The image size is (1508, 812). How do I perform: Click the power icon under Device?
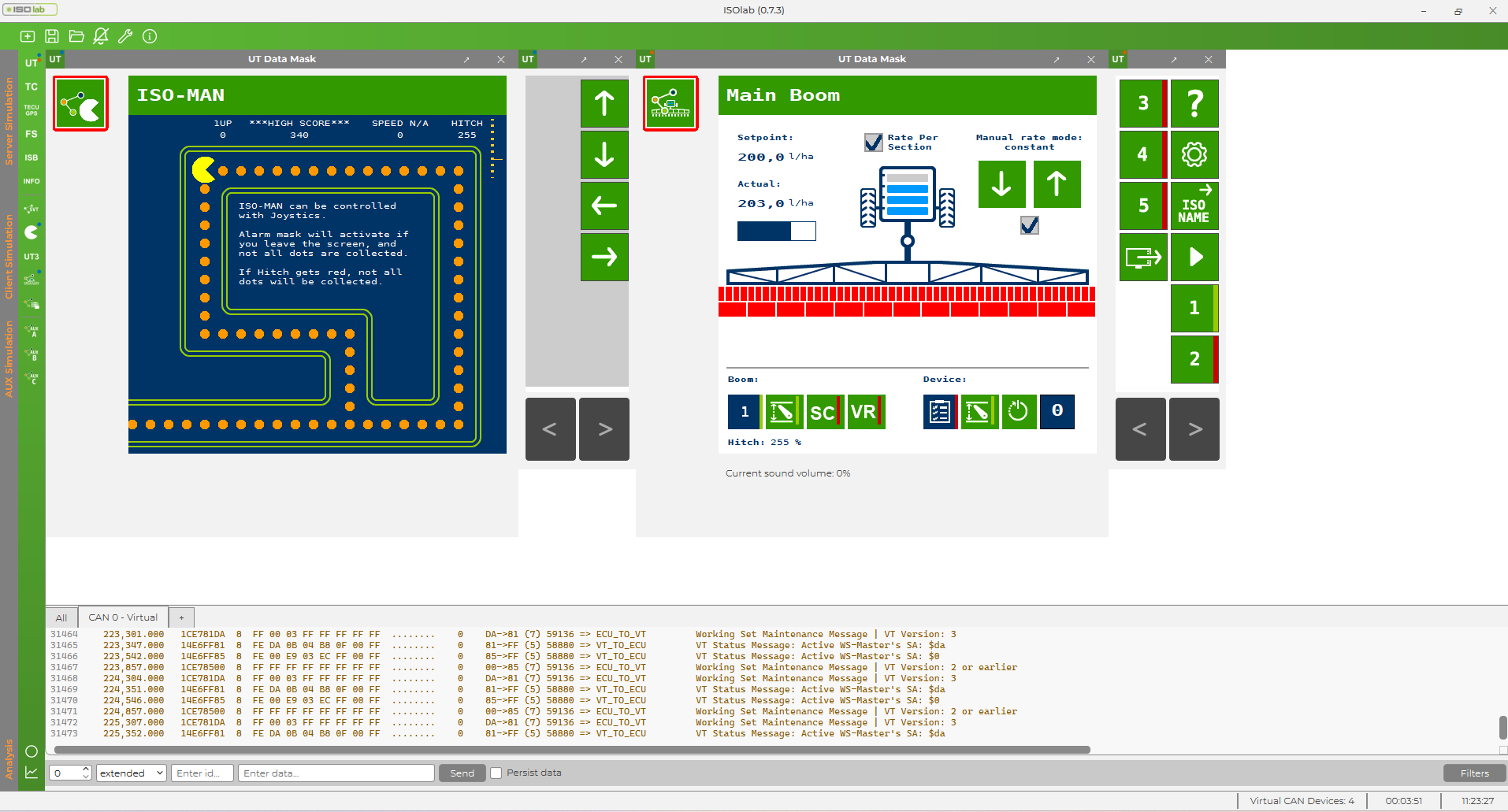click(x=1019, y=412)
